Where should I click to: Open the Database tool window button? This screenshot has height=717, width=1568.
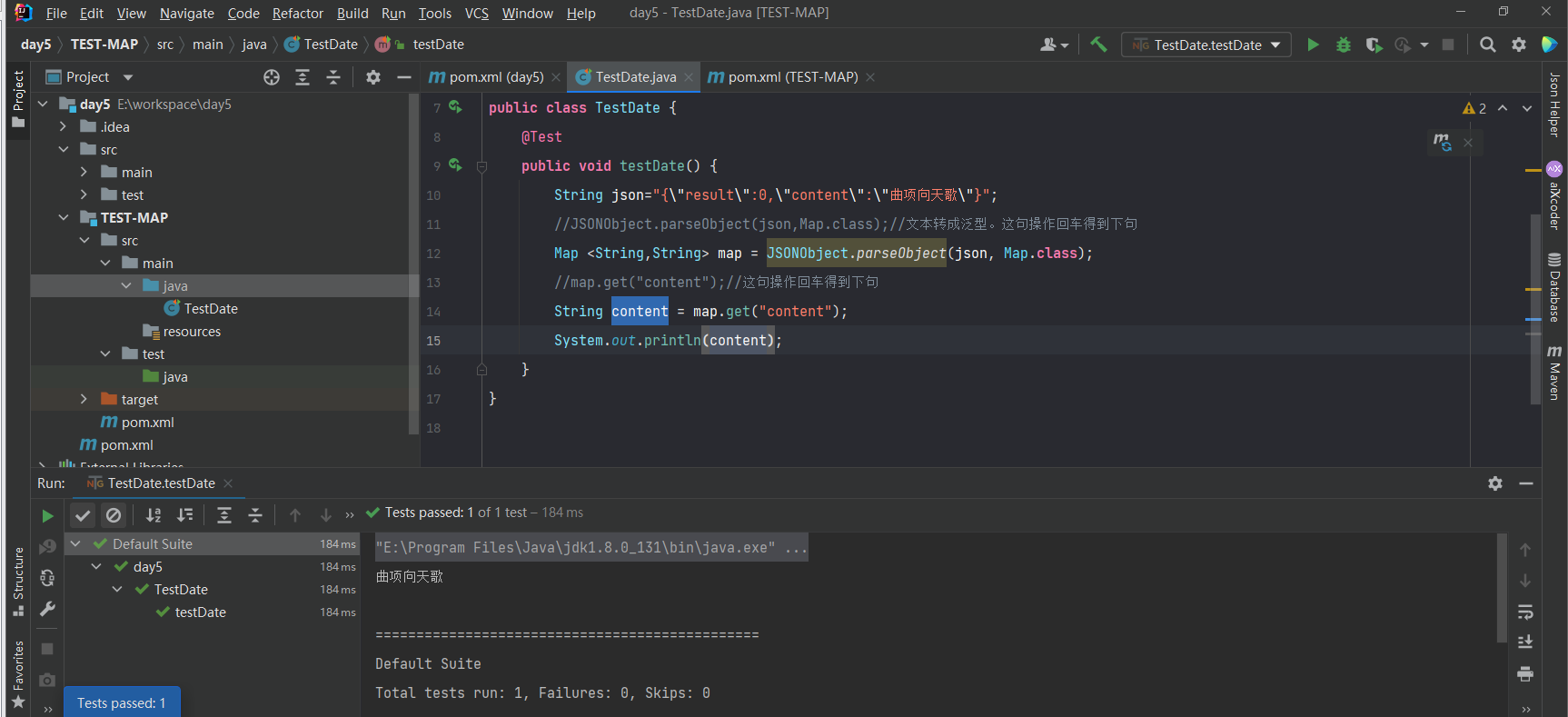[x=1554, y=288]
